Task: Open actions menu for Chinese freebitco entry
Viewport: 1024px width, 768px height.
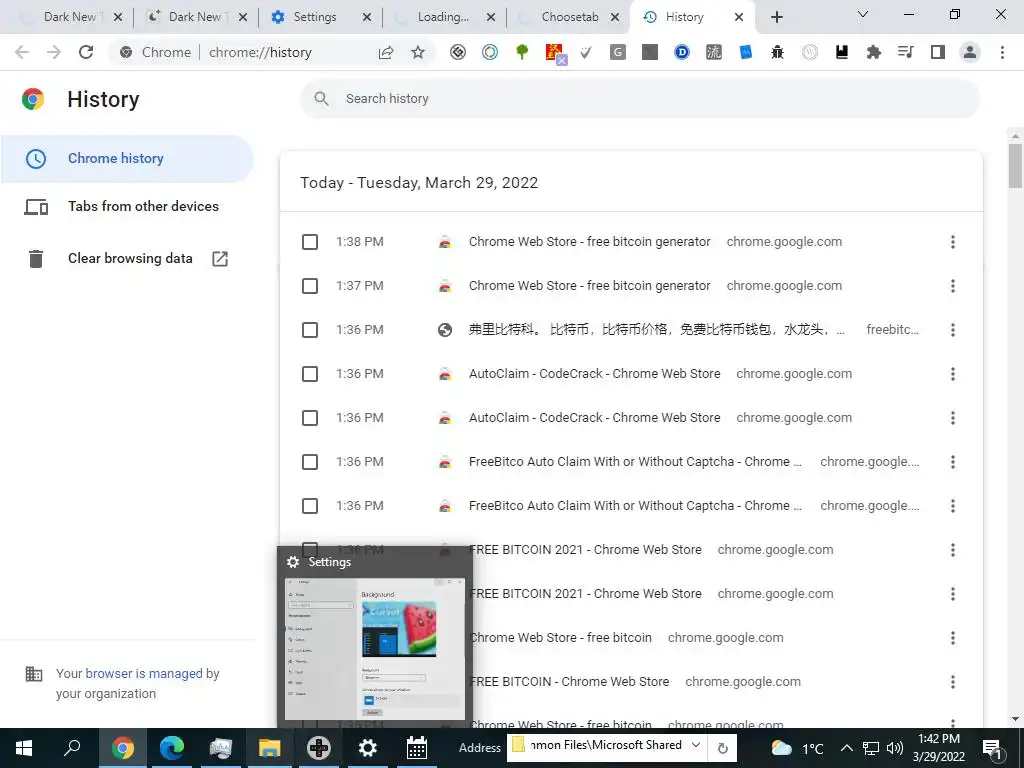Action: pyautogui.click(x=953, y=330)
